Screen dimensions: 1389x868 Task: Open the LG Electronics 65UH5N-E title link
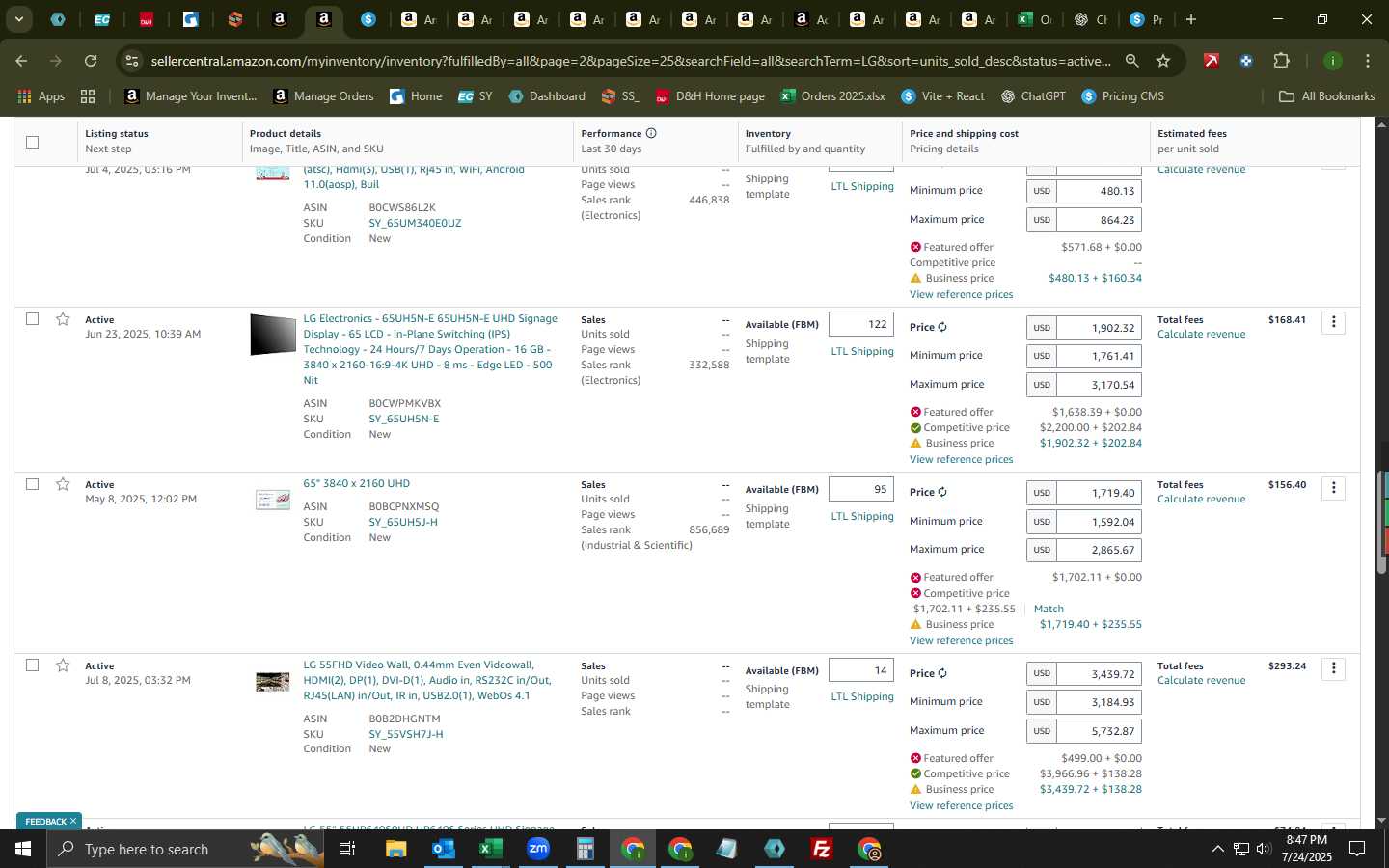click(x=430, y=349)
